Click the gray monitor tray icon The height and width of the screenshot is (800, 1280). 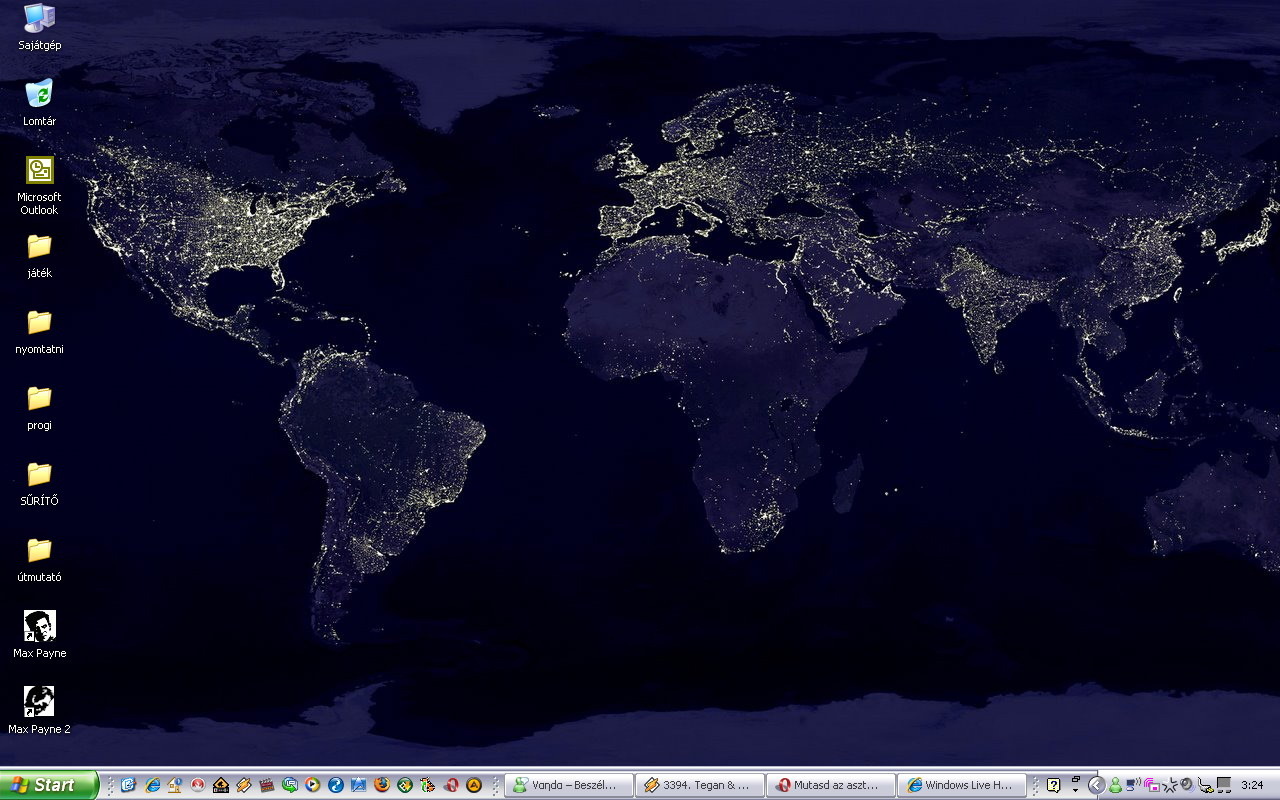[x=1224, y=785]
